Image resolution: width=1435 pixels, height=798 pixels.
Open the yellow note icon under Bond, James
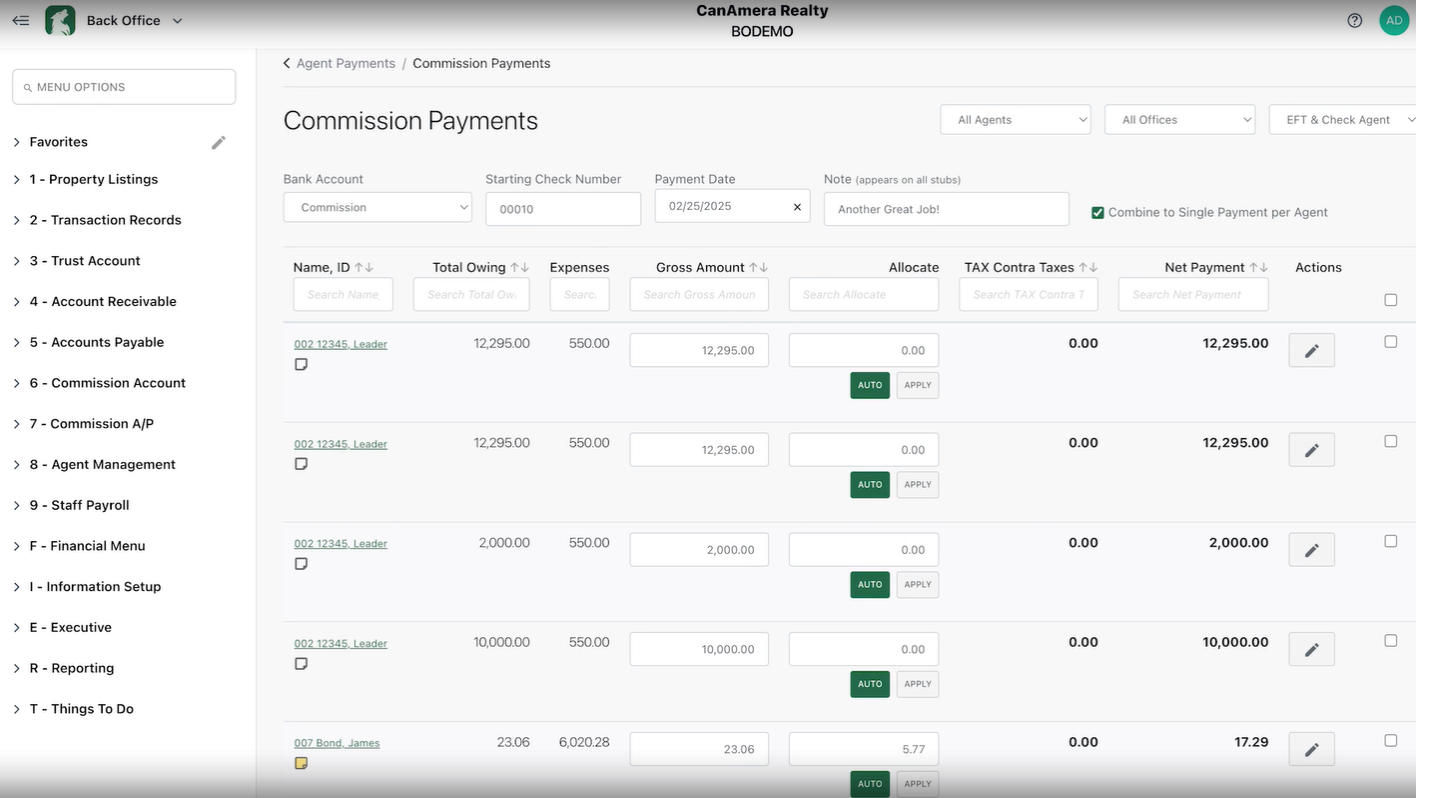click(x=301, y=763)
